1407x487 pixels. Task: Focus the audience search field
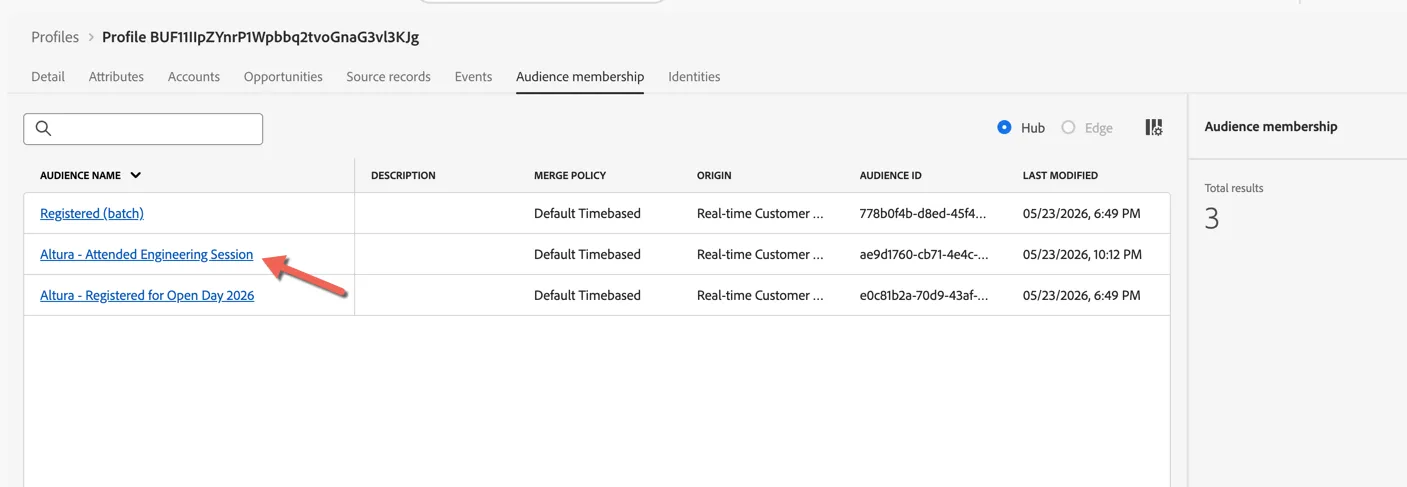[143, 129]
